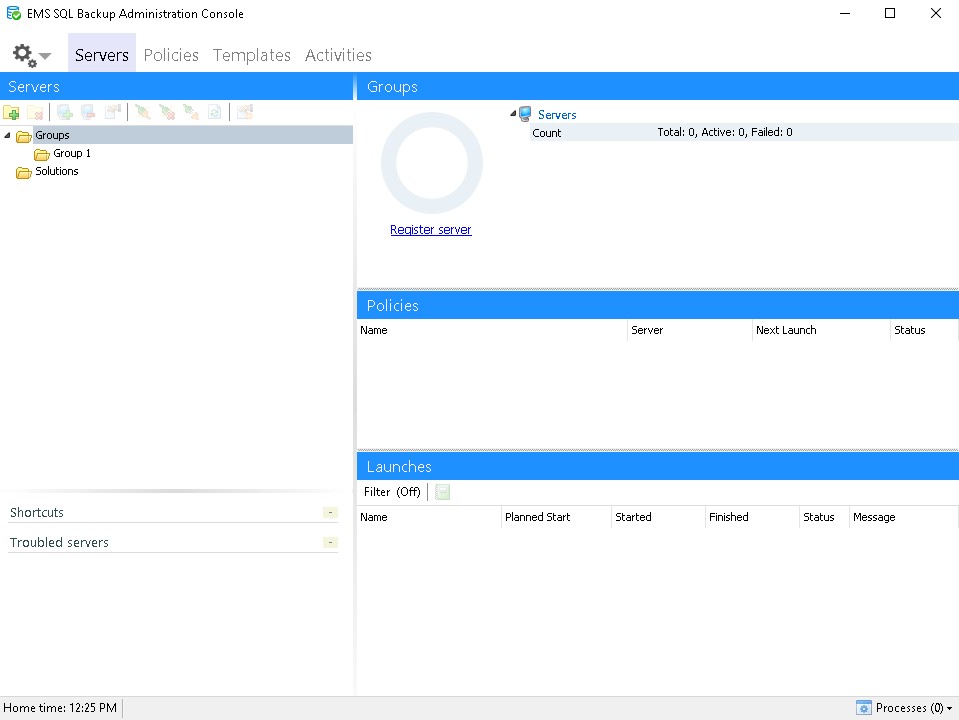Click the Delete group icon in Servers toolbar

click(x=36, y=112)
